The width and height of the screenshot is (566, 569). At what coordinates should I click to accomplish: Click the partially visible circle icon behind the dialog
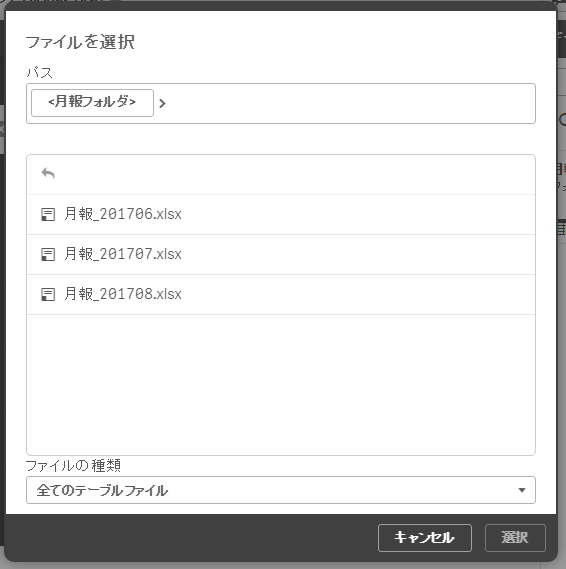click(x=562, y=120)
